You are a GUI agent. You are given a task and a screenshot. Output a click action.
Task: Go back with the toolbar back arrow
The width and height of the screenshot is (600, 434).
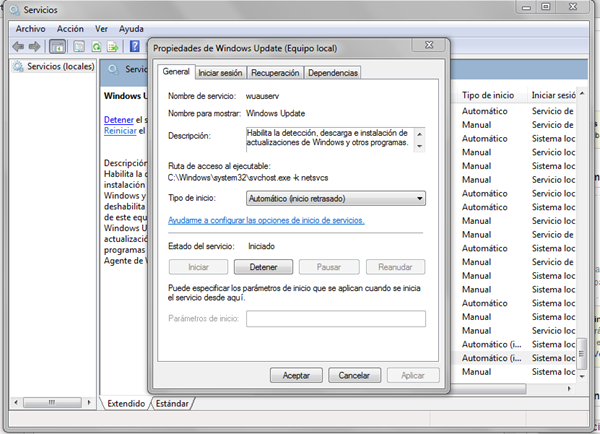(18, 47)
